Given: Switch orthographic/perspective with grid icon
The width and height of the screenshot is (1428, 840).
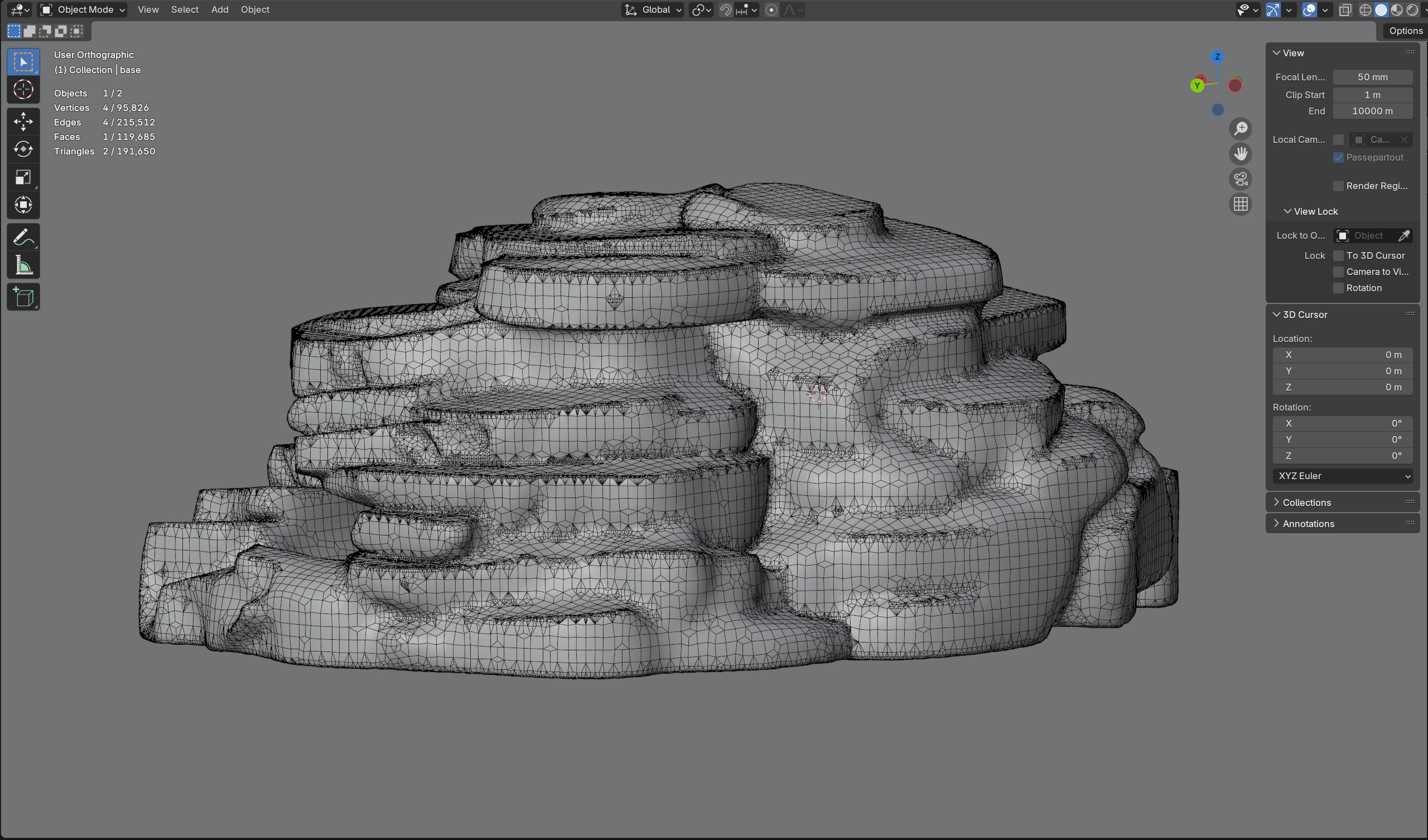Looking at the screenshot, I should click(1241, 204).
